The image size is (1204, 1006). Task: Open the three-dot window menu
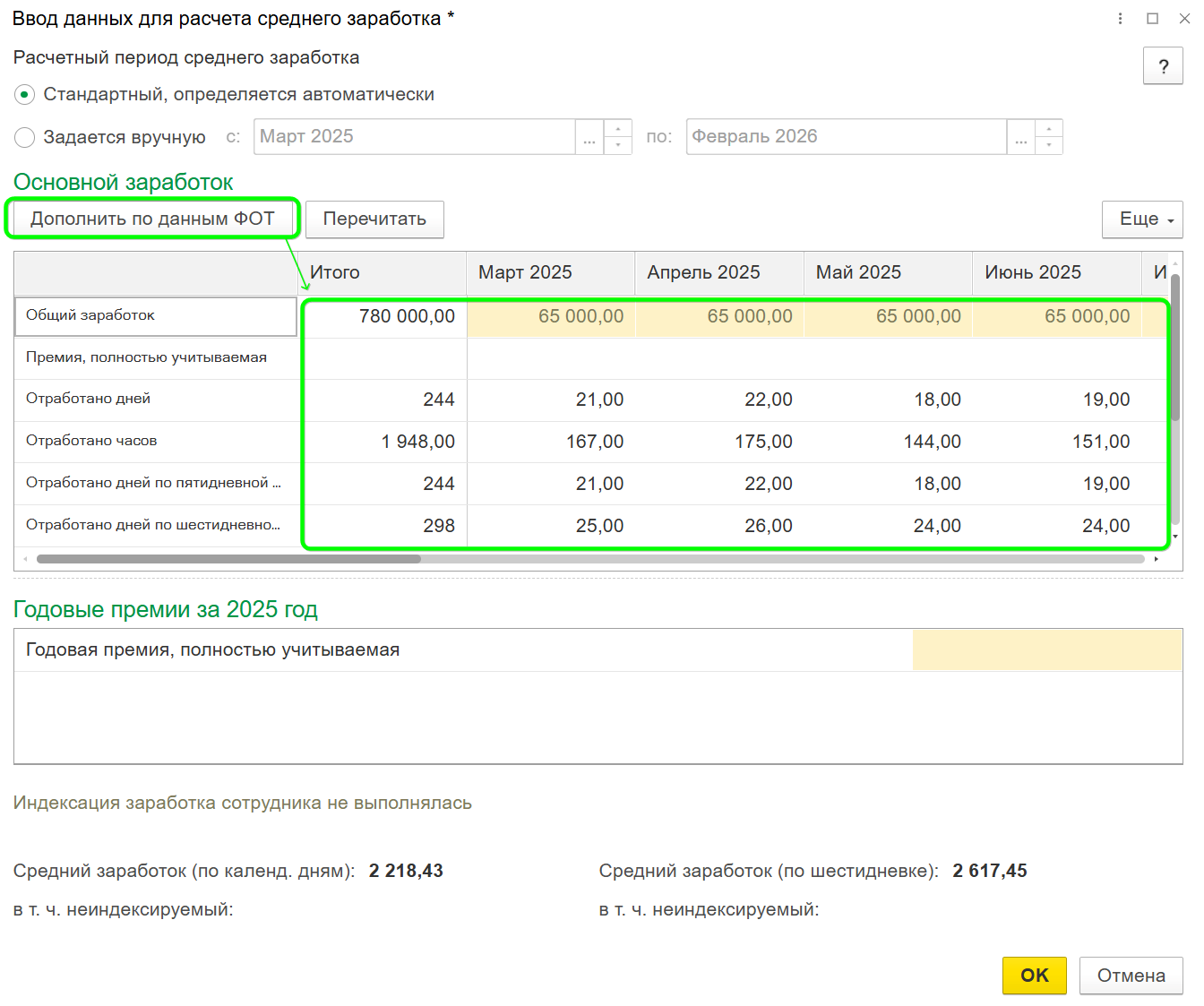[x=1119, y=18]
